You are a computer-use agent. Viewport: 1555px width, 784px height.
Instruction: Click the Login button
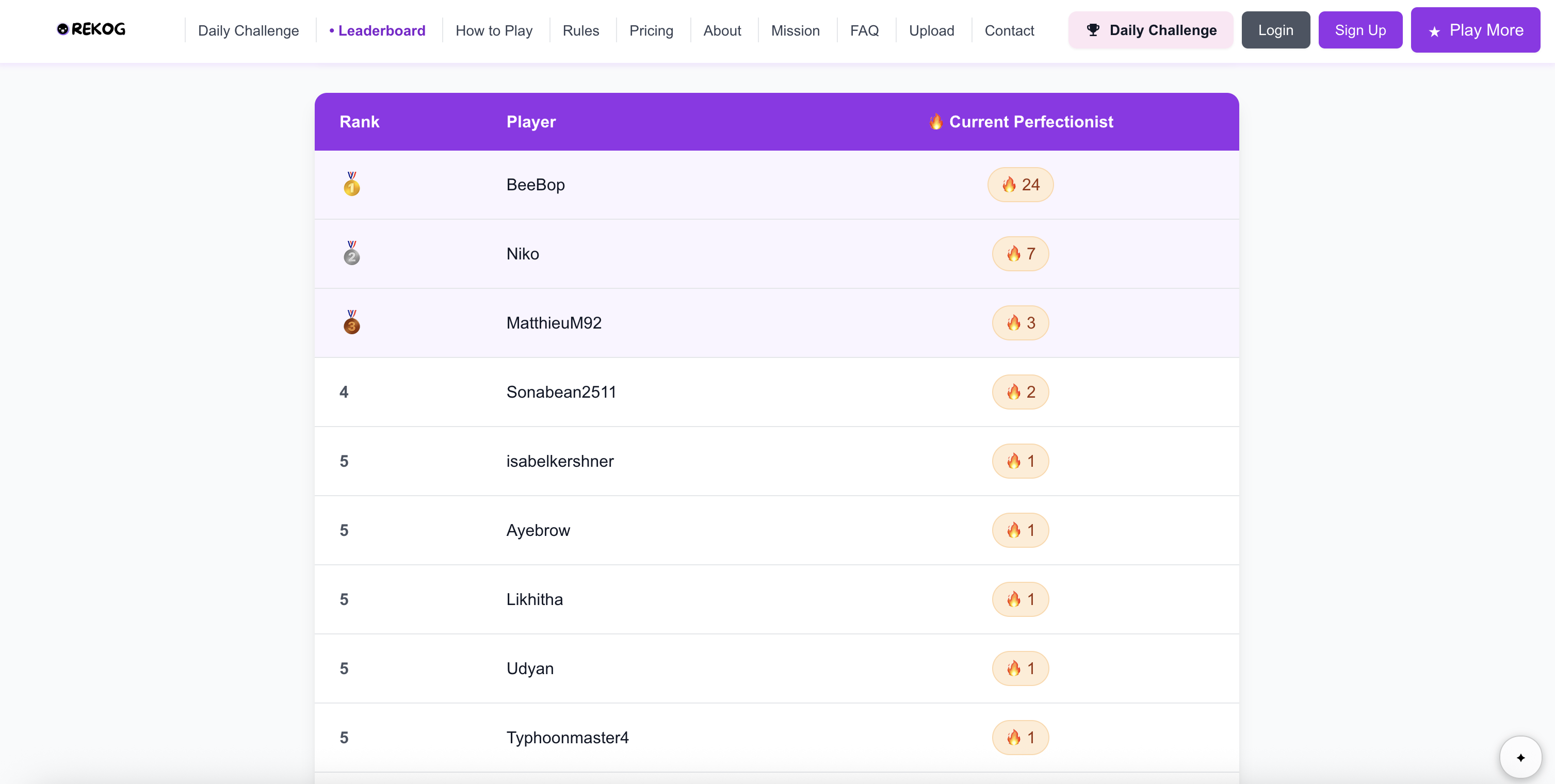pyautogui.click(x=1275, y=29)
